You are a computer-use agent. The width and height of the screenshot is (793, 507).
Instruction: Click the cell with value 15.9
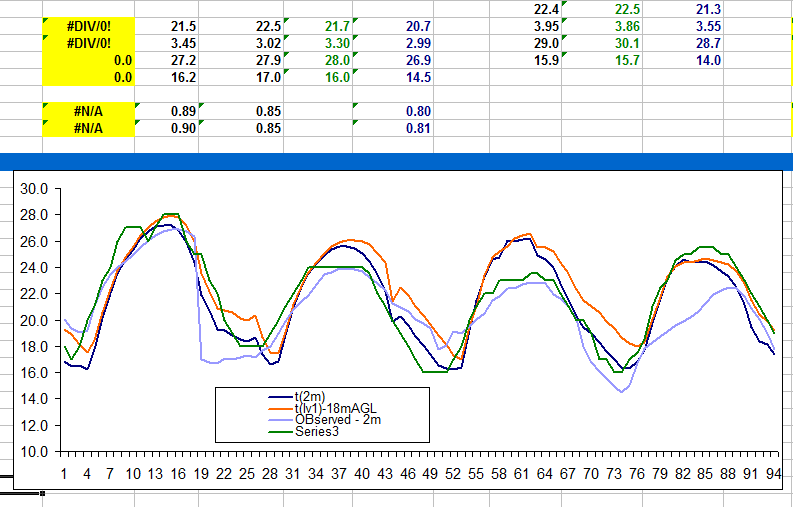[x=546, y=61]
